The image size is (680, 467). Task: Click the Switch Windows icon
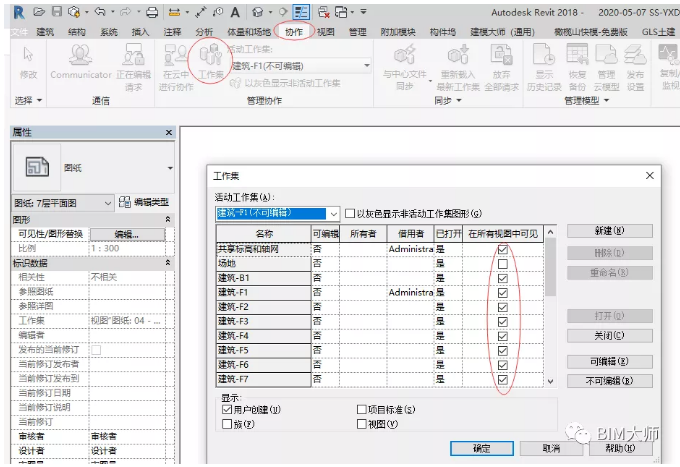341,12
